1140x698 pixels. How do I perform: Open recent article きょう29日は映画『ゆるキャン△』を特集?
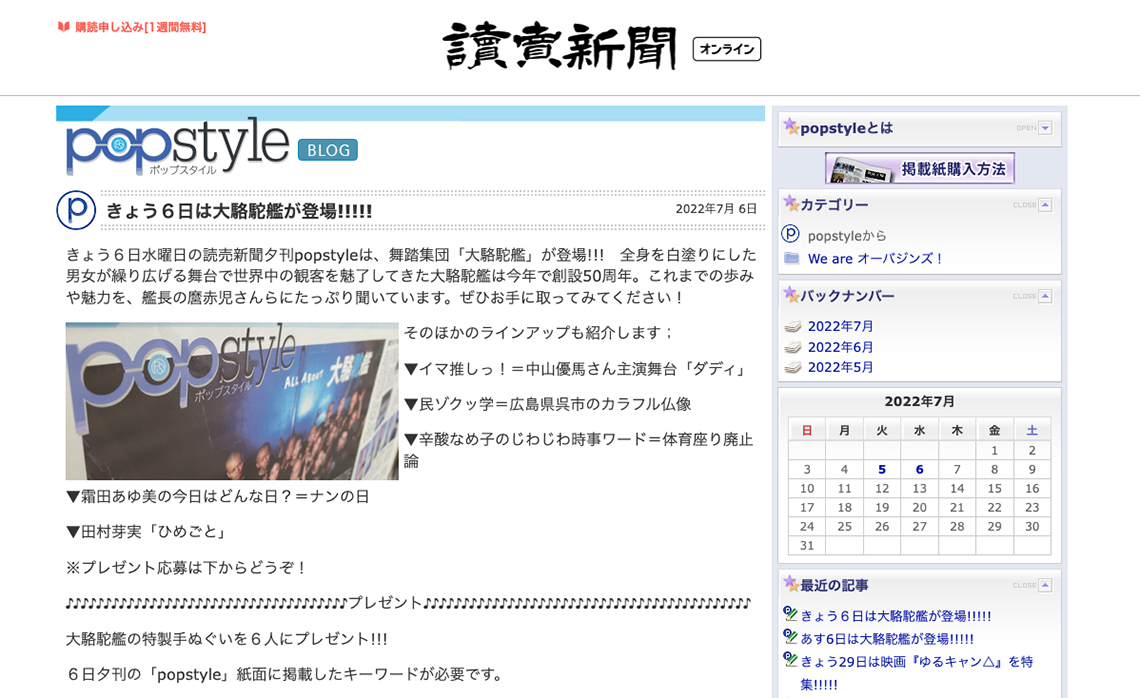pyautogui.click(x=916, y=673)
